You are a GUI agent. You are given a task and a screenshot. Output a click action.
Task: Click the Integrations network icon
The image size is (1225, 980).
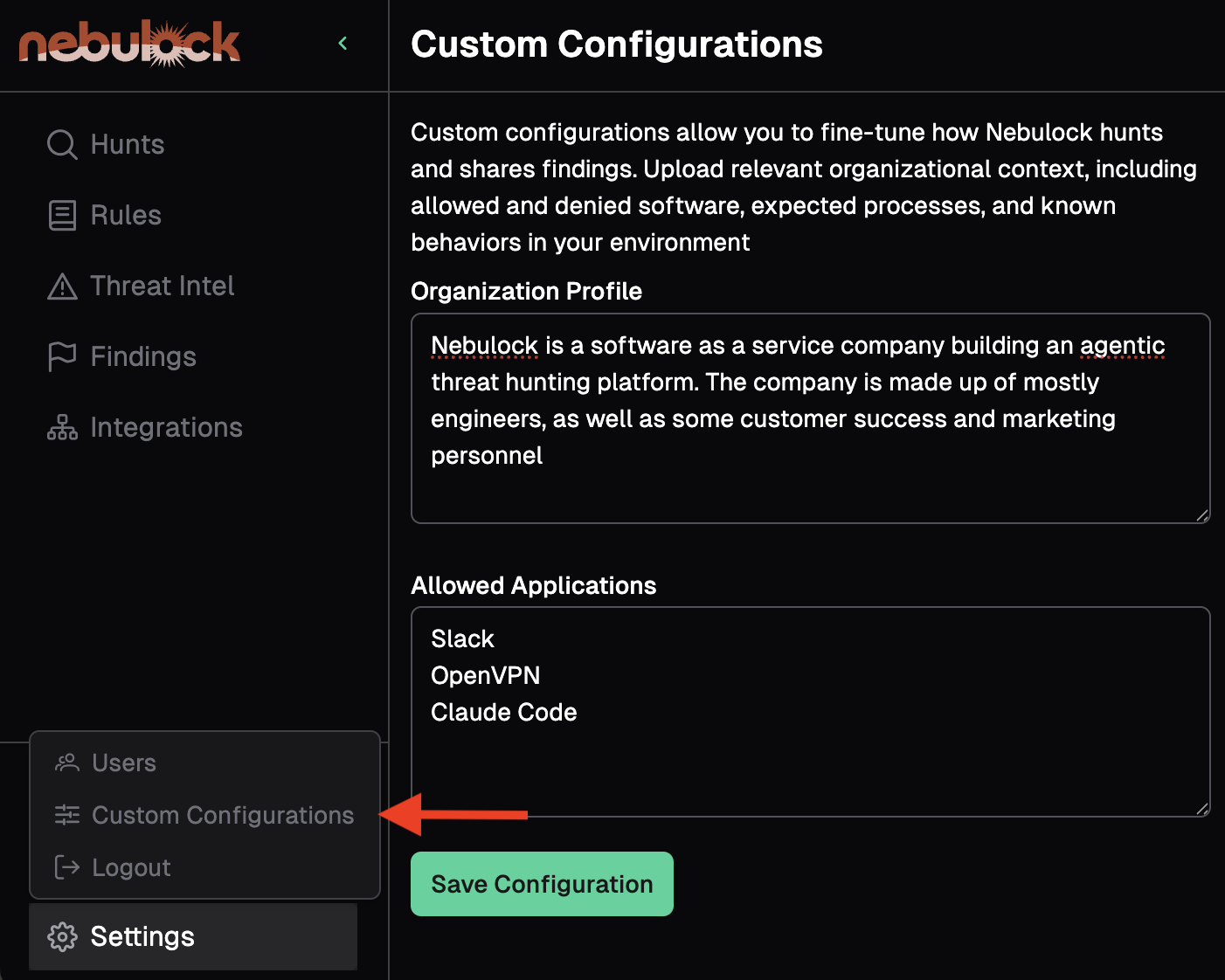click(x=62, y=428)
